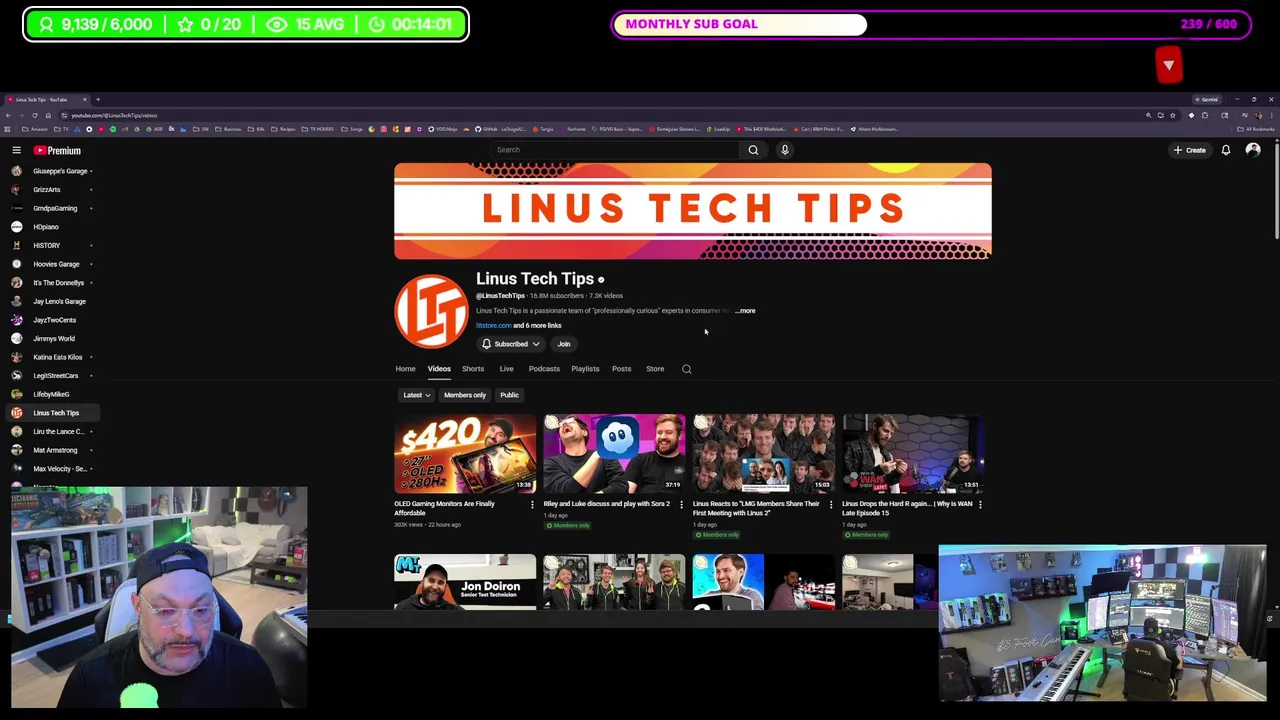Search within channel using magnifier icon

(x=686, y=369)
